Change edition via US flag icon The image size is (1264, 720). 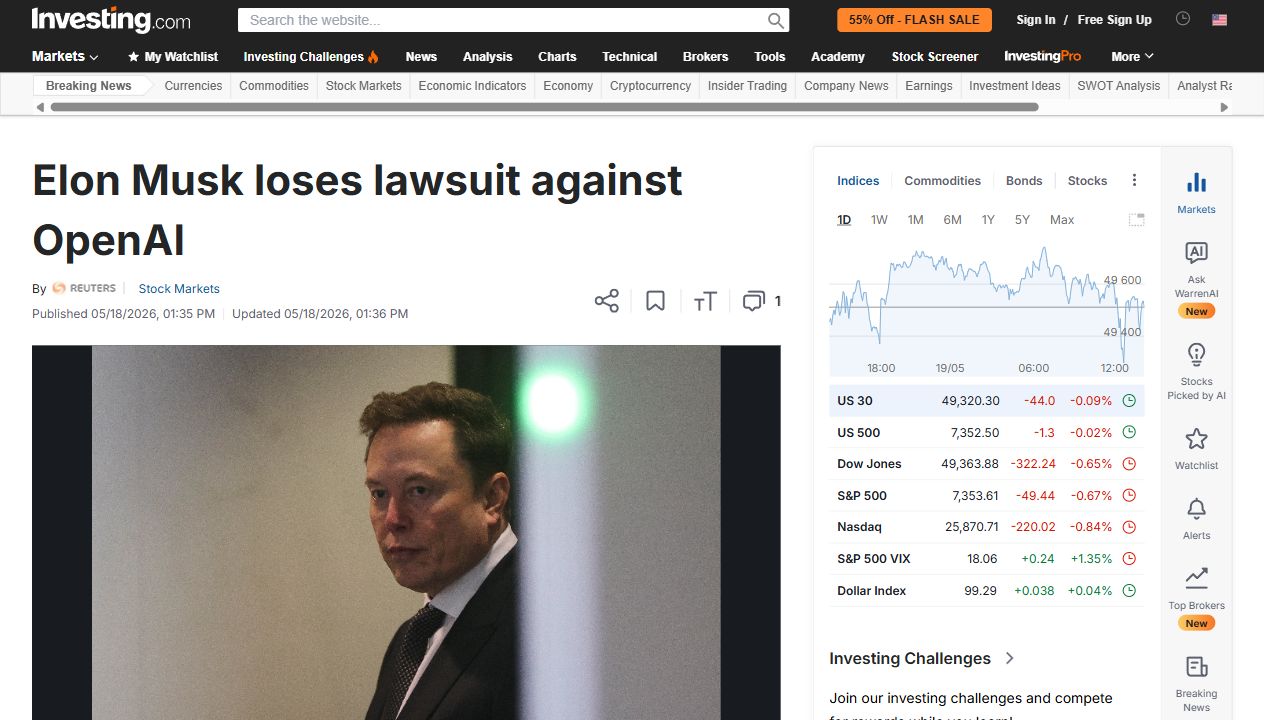pos(1219,19)
